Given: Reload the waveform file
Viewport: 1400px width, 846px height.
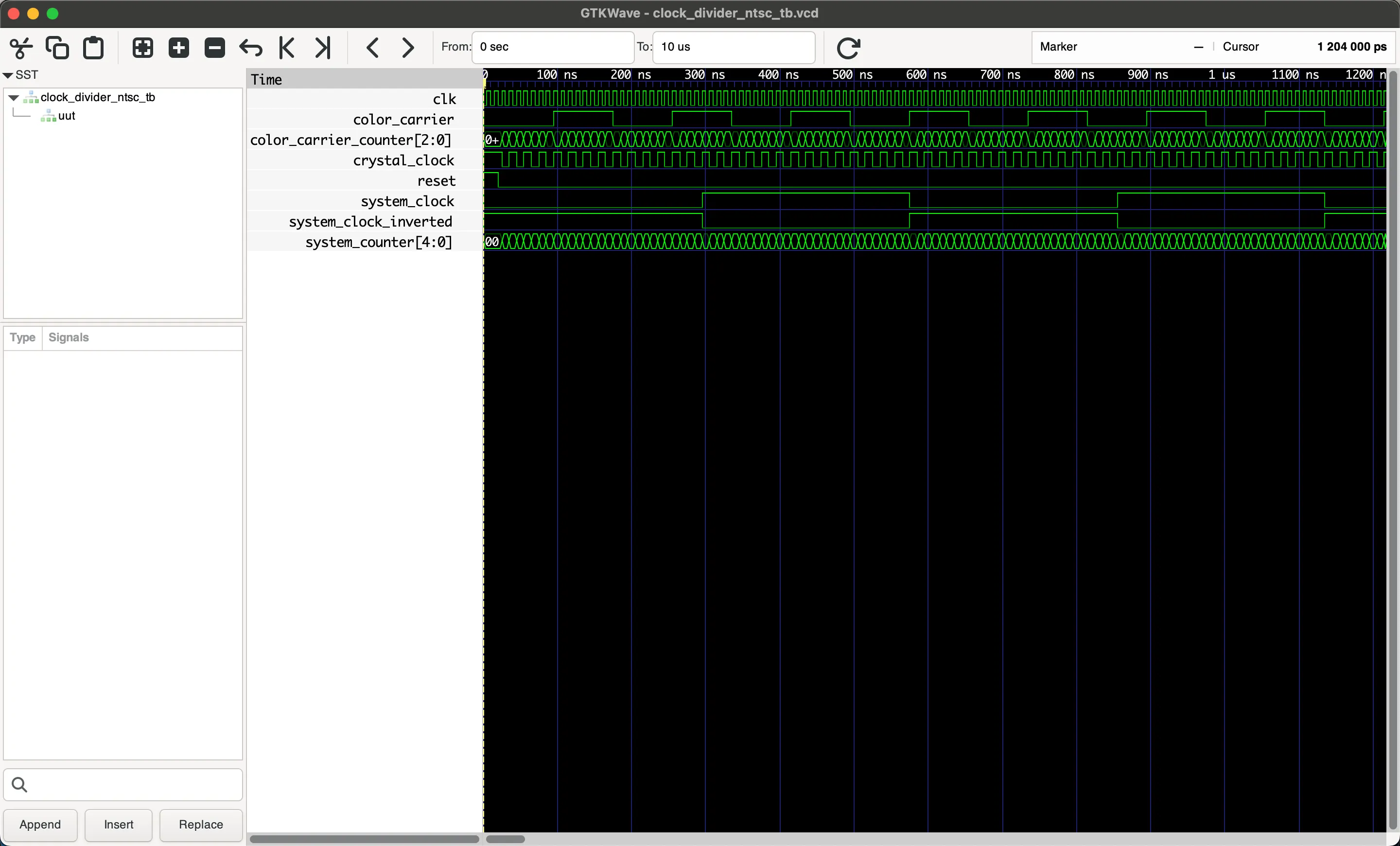Looking at the screenshot, I should (848, 48).
